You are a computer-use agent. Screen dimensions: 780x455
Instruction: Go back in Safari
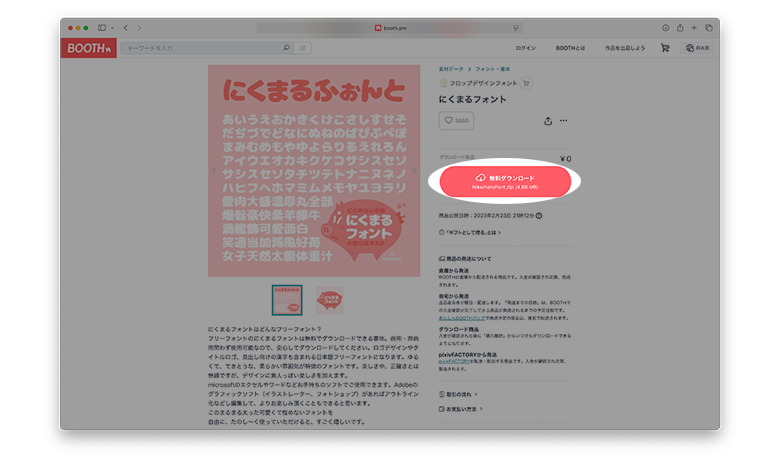(125, 28)
